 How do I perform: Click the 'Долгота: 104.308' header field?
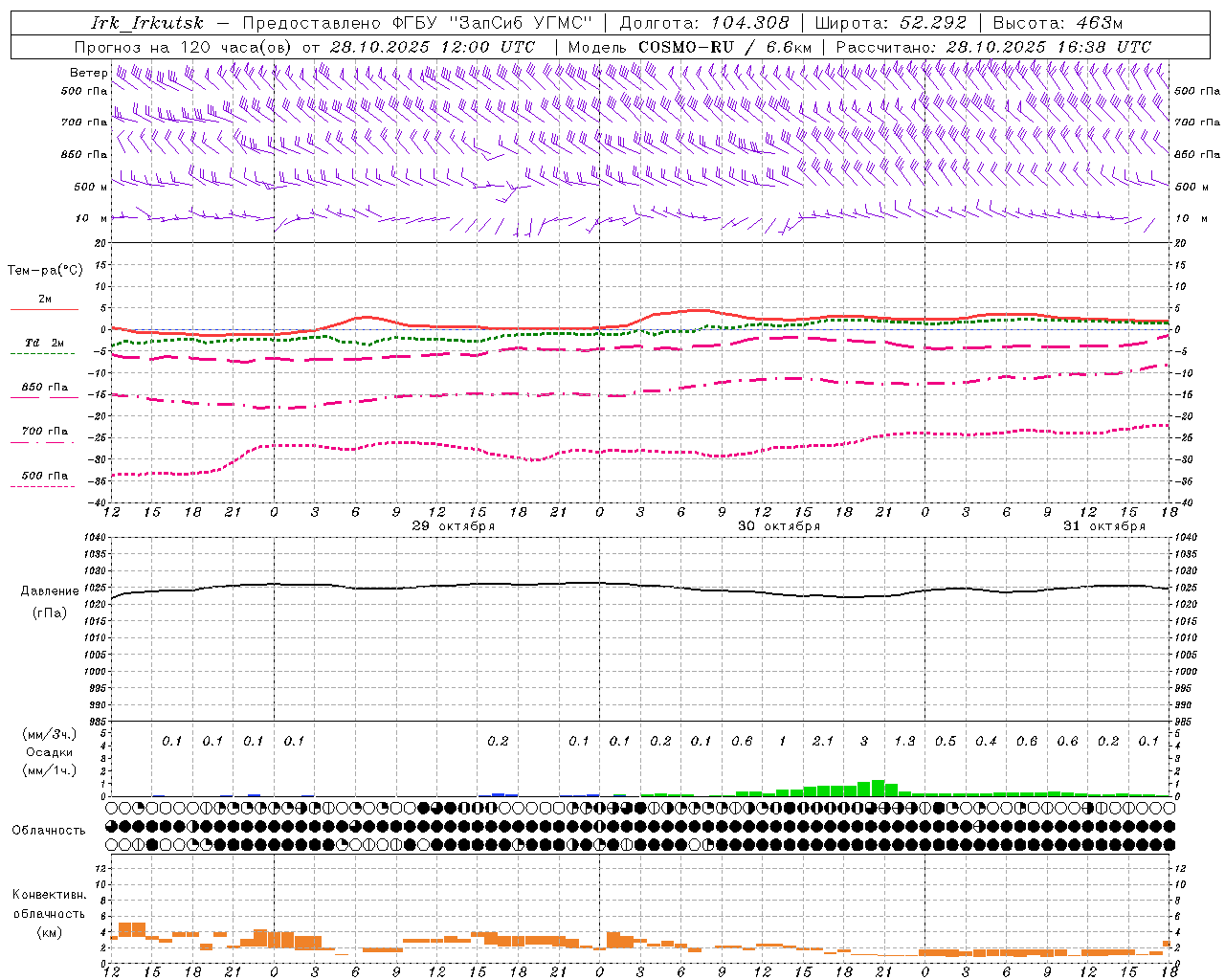pyautogui.click(x=704, y=23)
